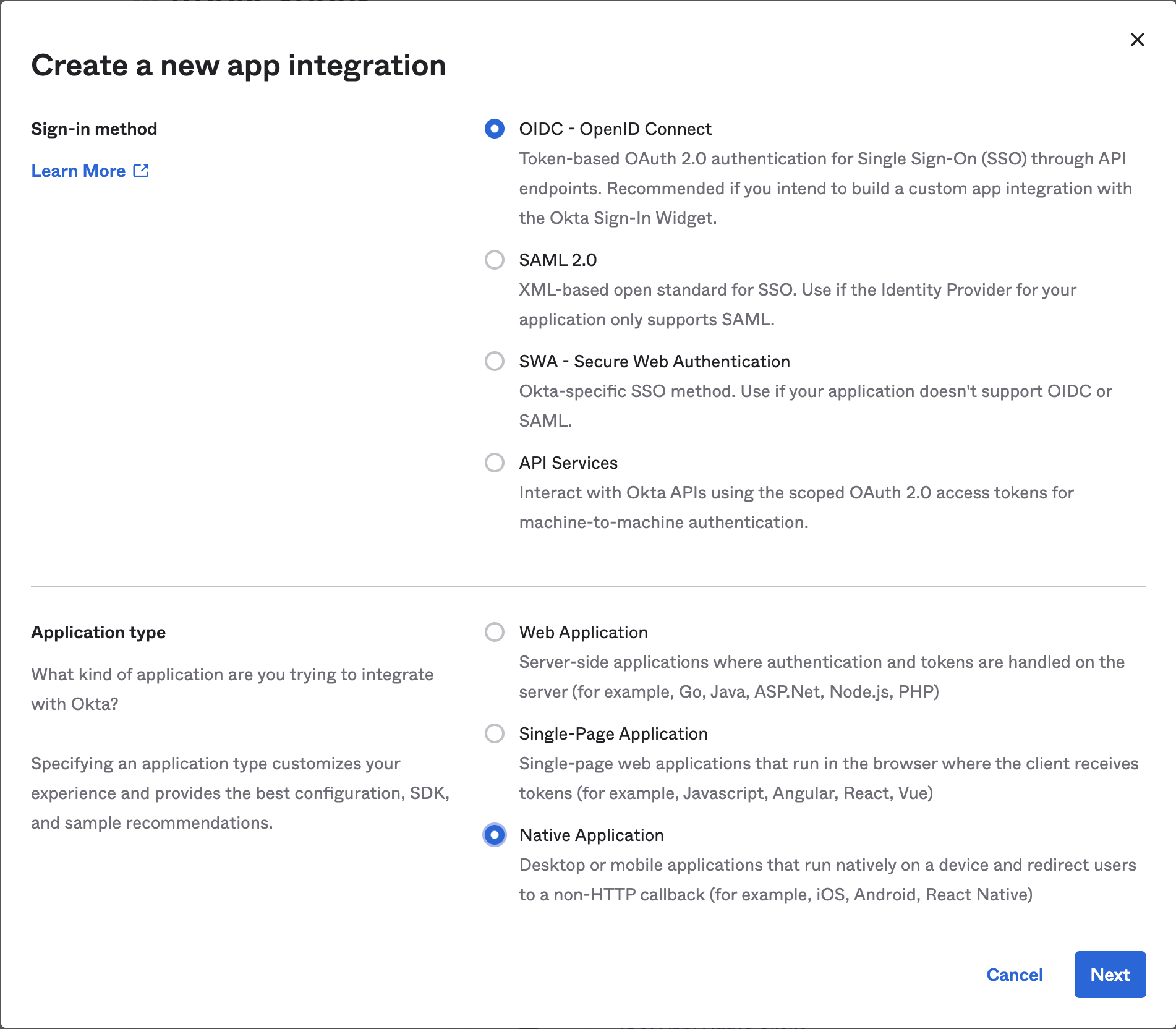Close the Create a new app integration dialog
The height and width of the screenshot is (1029, 1176).
tap(1137, 40)
